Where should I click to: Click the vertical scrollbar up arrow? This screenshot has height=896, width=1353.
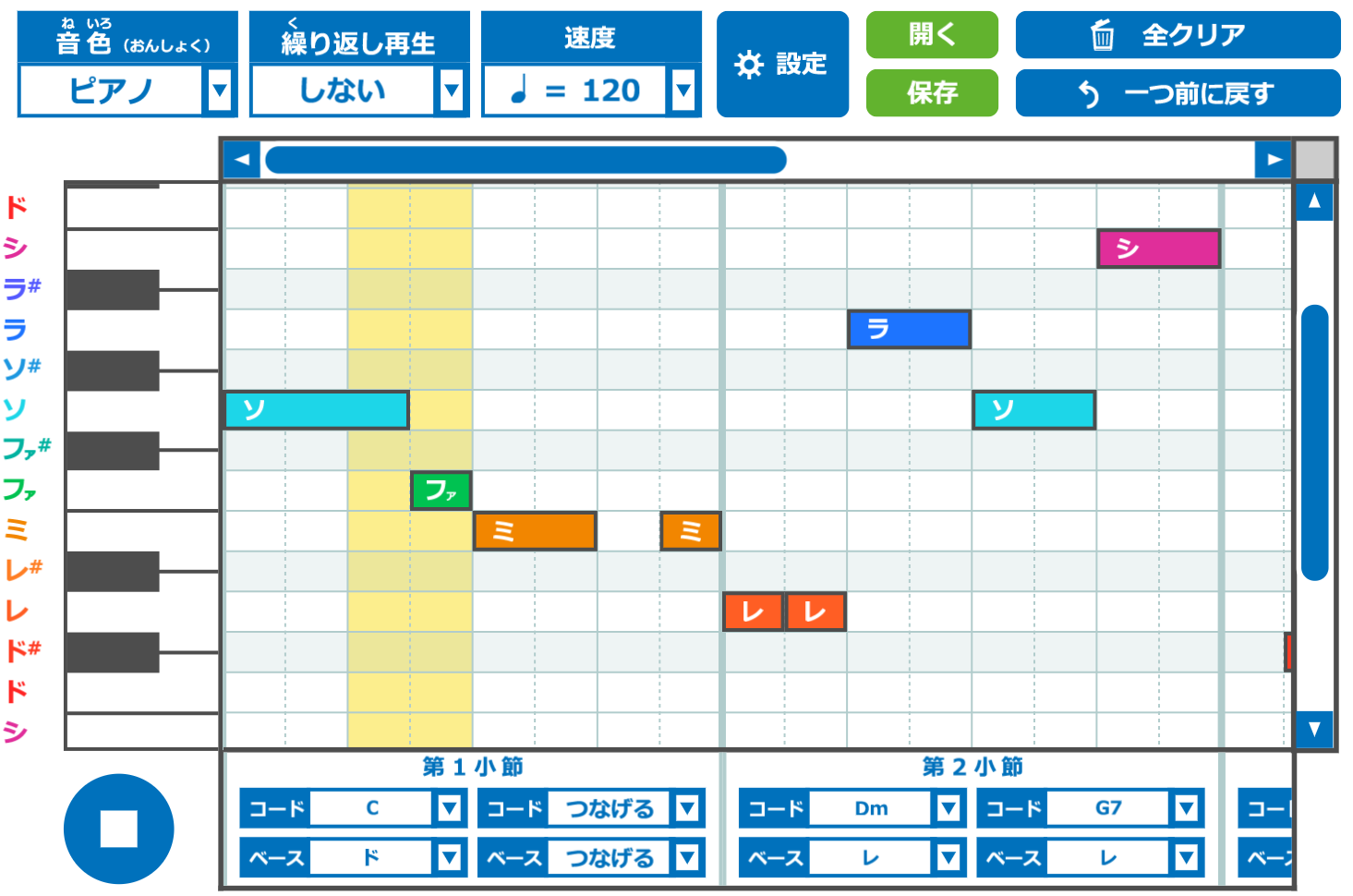tap(1314, 201)
